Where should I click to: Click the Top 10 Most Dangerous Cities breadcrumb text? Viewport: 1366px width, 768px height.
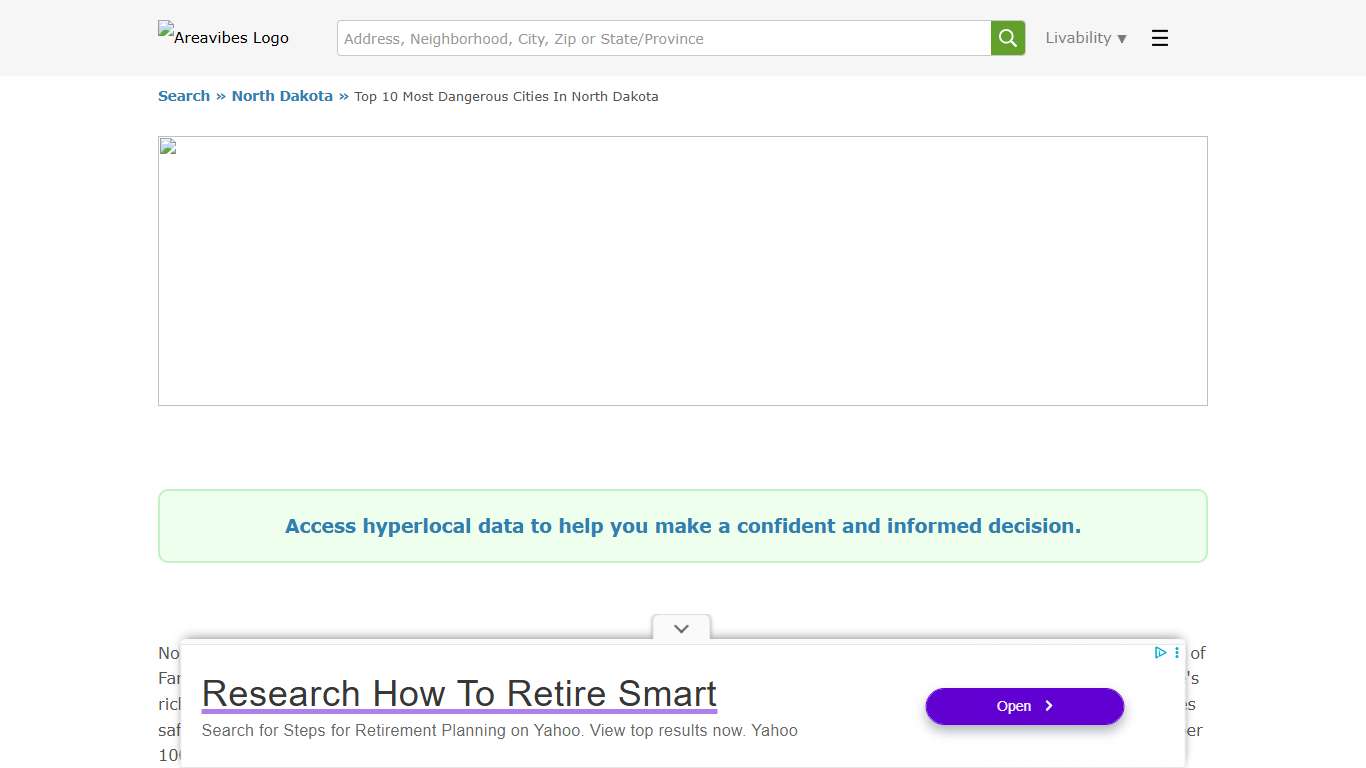(506, 97)
